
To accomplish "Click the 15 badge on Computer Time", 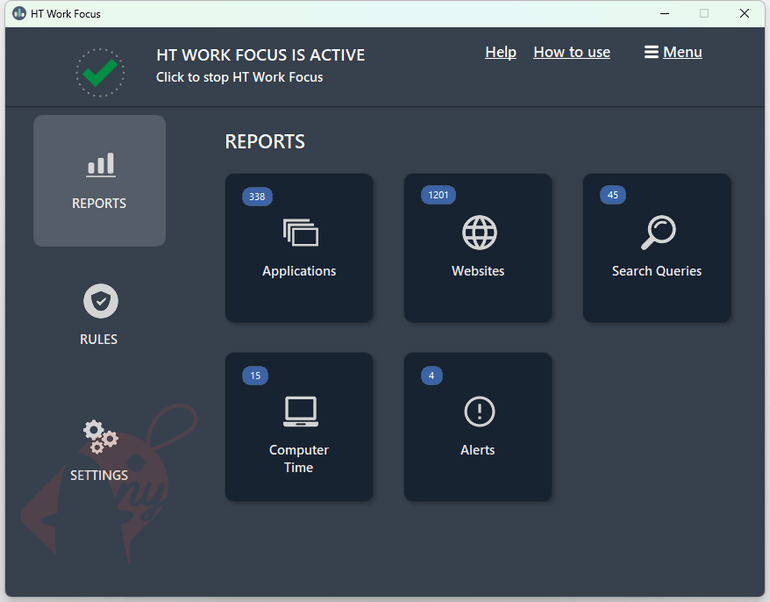I will pyautogui.click(x=255, y=376).
